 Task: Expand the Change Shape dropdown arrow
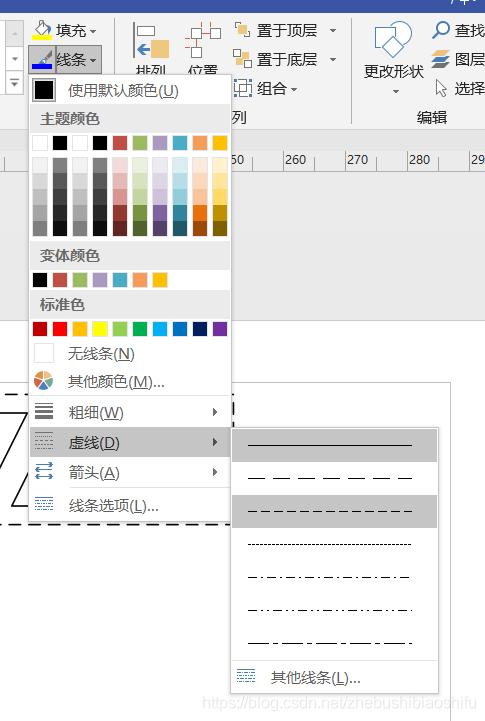pyautogui.click(x=396, y=92)
